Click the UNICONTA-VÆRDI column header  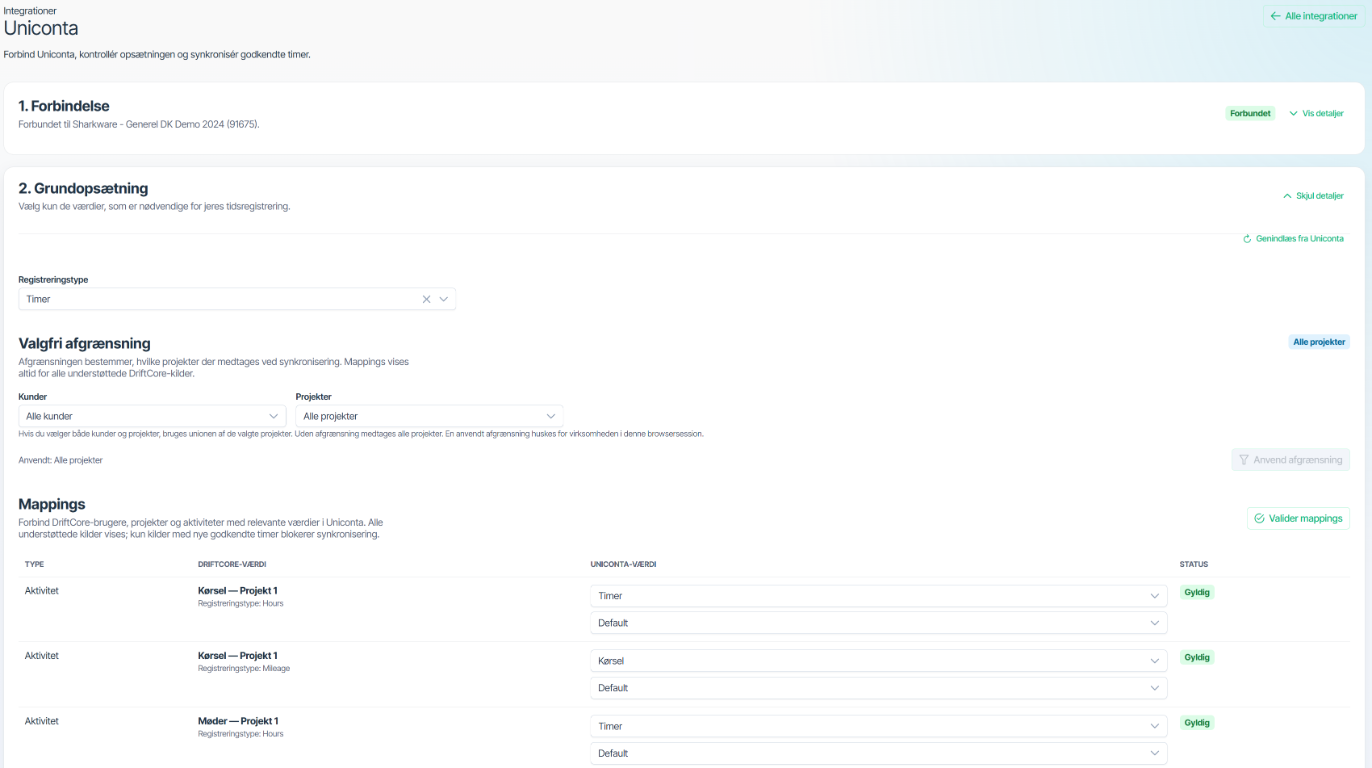click(x=623, y=565)
